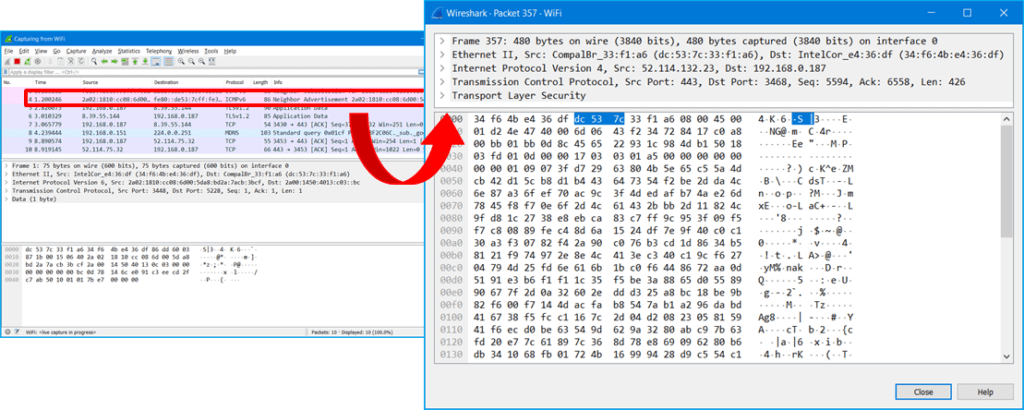The height and width of the screenshot is (410, 1024).
Task: Expand the TCP row with Src Port 443
Action: pos(442,82)
